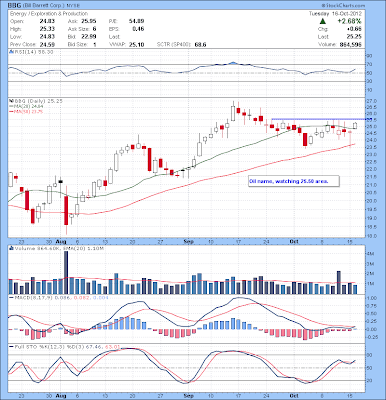Click the MA(50) legend entry in red
The height and width of the screenshot is (400, 386).
point(29,112)
